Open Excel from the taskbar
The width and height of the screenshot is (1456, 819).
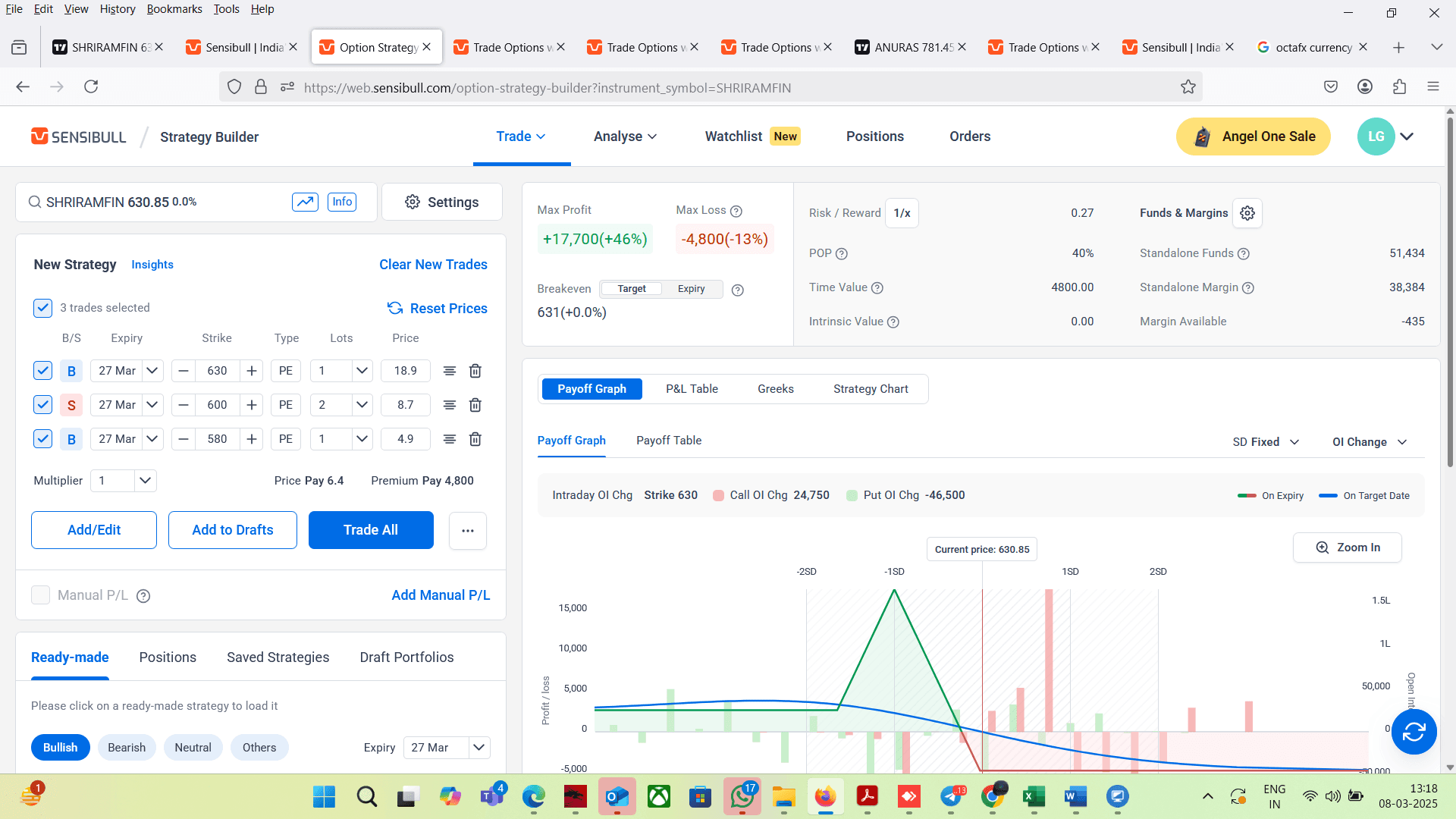(1034, 797)
